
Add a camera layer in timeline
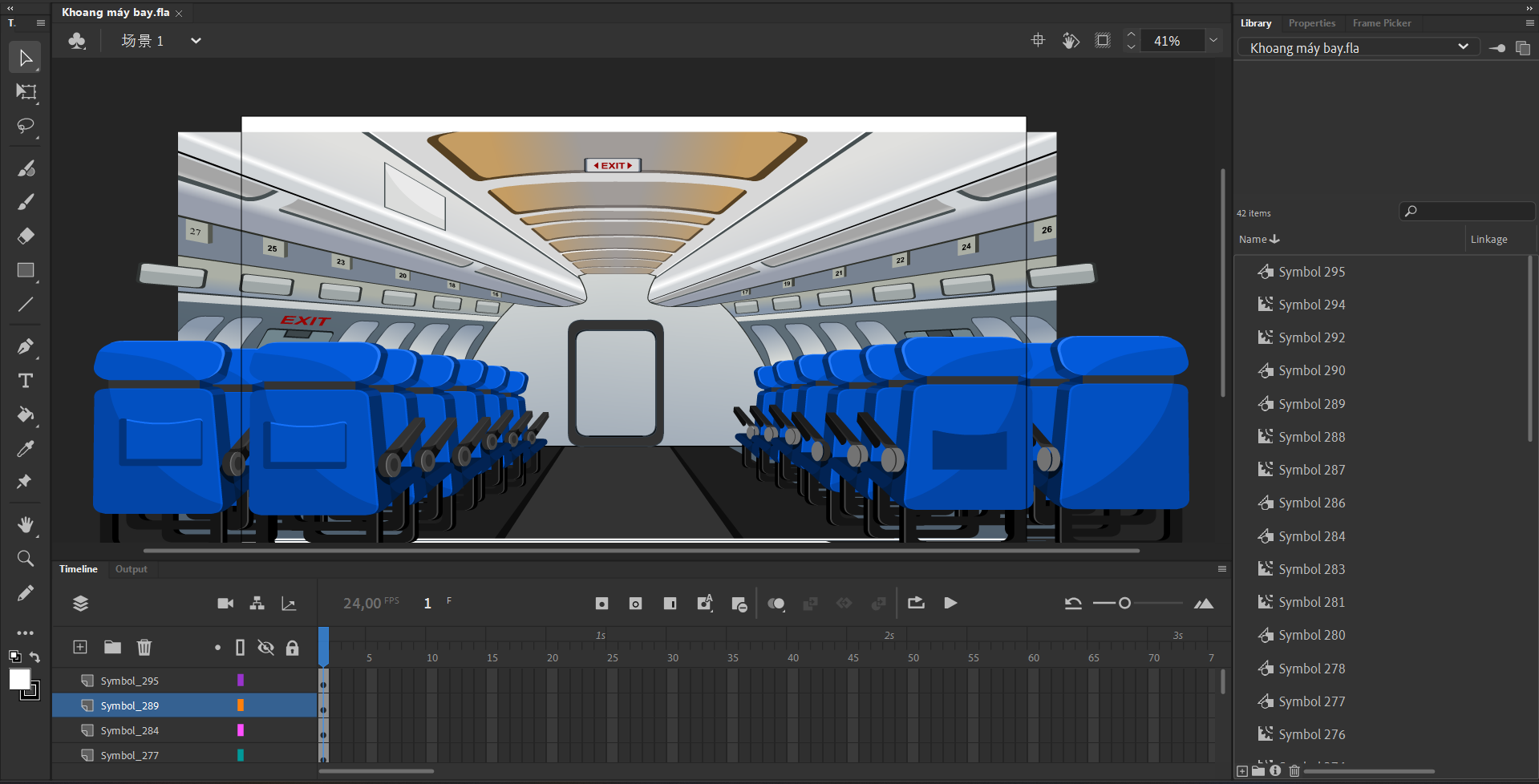click(225, 604)
